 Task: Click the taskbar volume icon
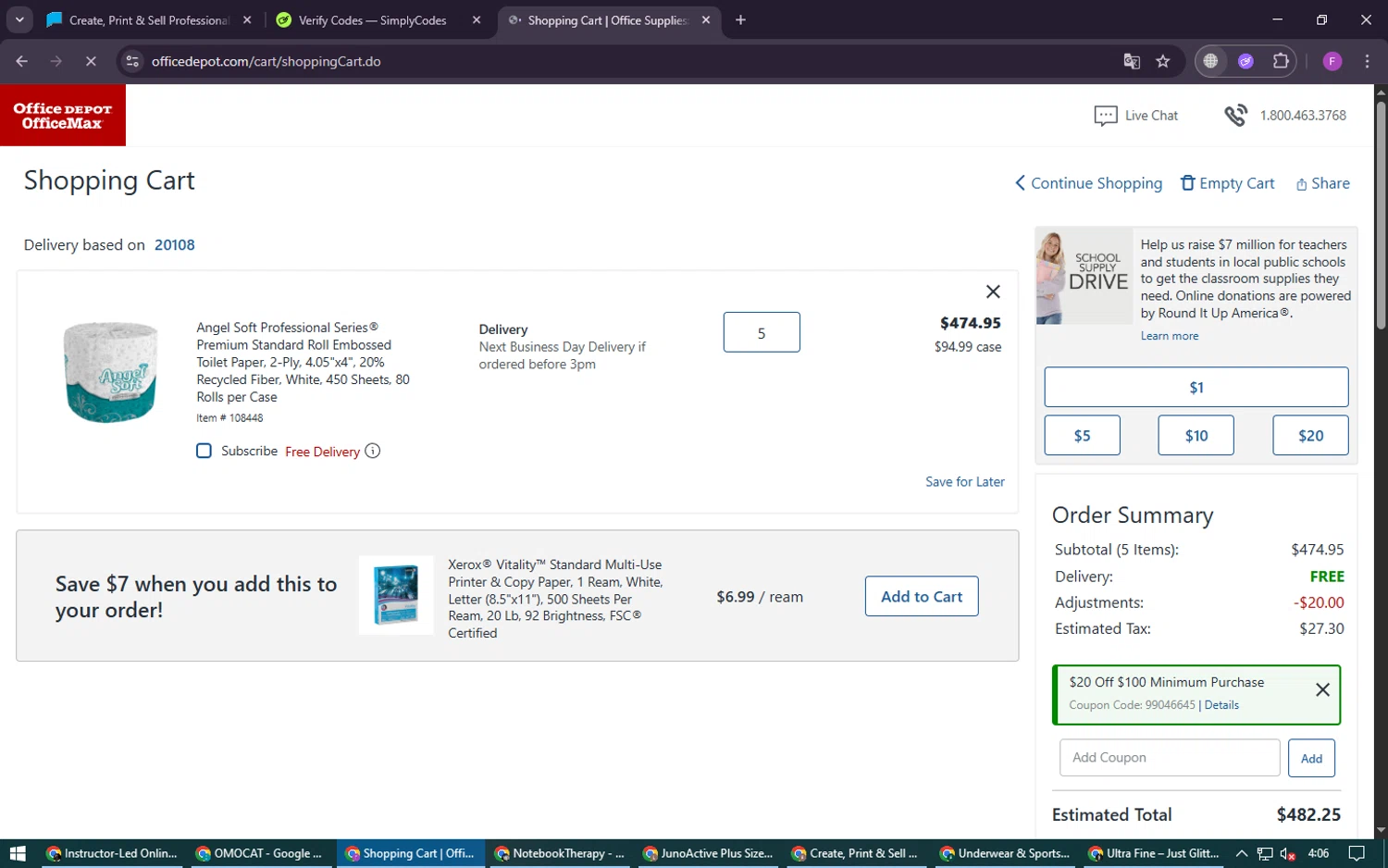click(x=1287, y=853)
